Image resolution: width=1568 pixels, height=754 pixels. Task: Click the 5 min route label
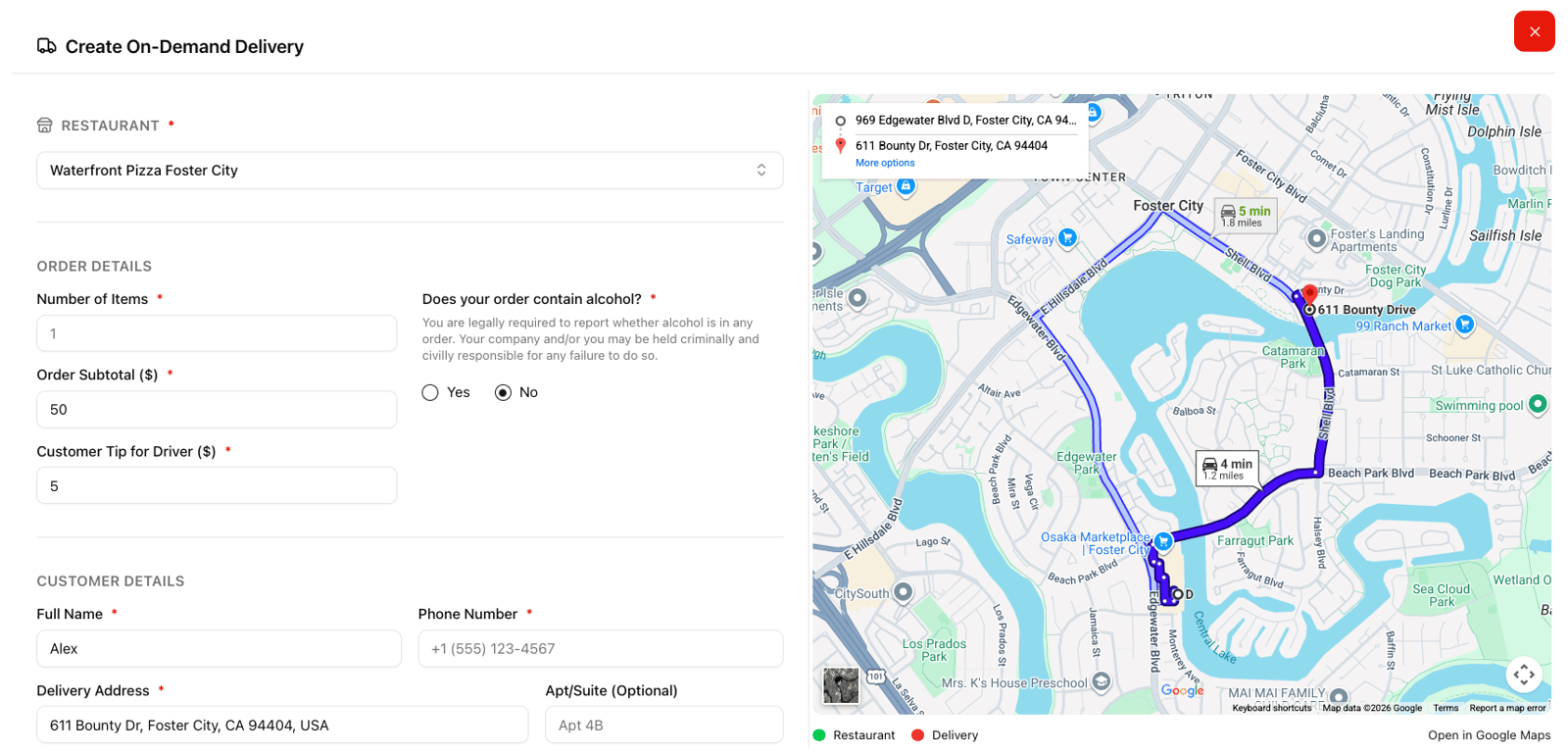coord(1246,216)
